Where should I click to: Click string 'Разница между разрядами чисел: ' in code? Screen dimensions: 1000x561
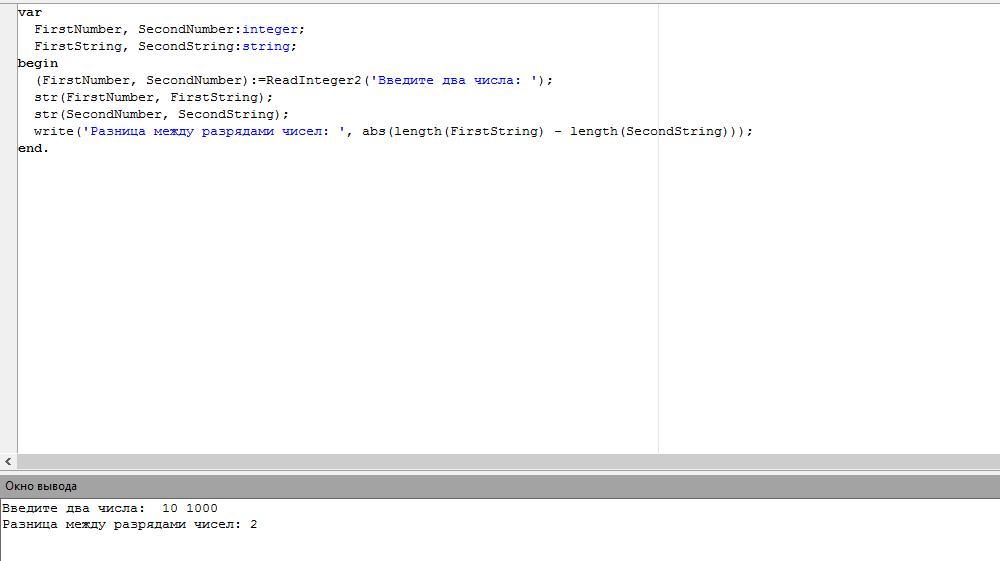214,131
